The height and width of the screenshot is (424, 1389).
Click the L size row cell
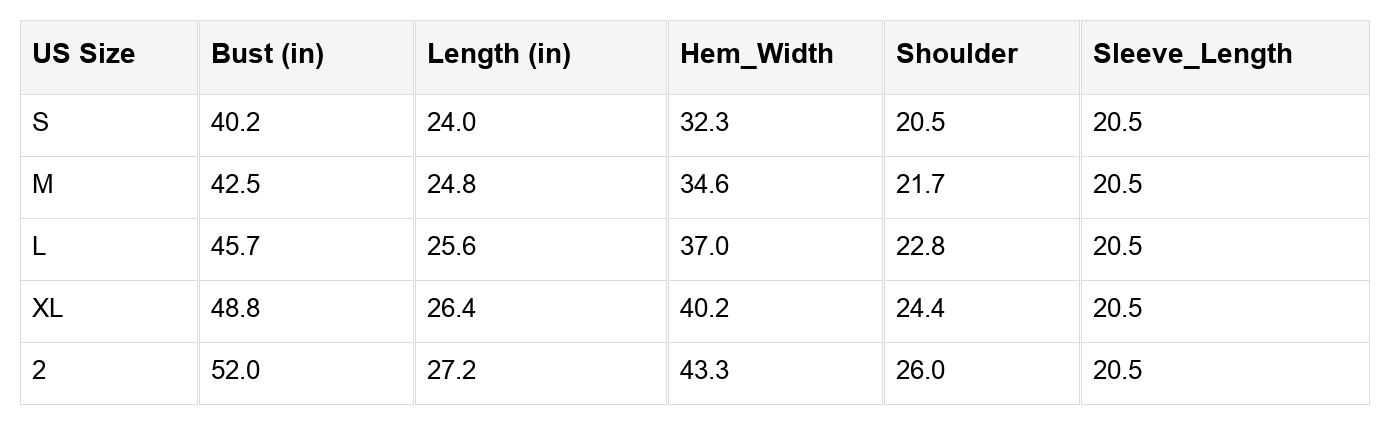pyautogui.click(x=39, y=247)
